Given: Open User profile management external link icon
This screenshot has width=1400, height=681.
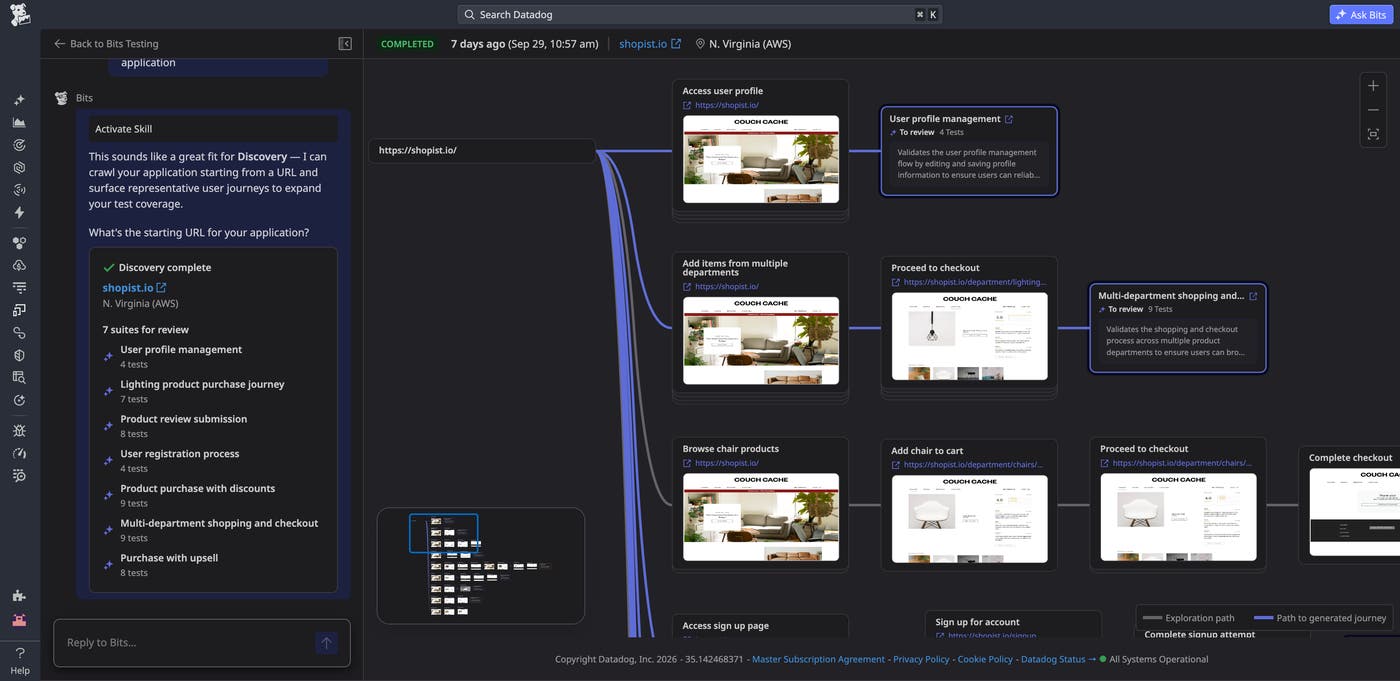Looking at the screenshot, I should tap(1009, 119).
